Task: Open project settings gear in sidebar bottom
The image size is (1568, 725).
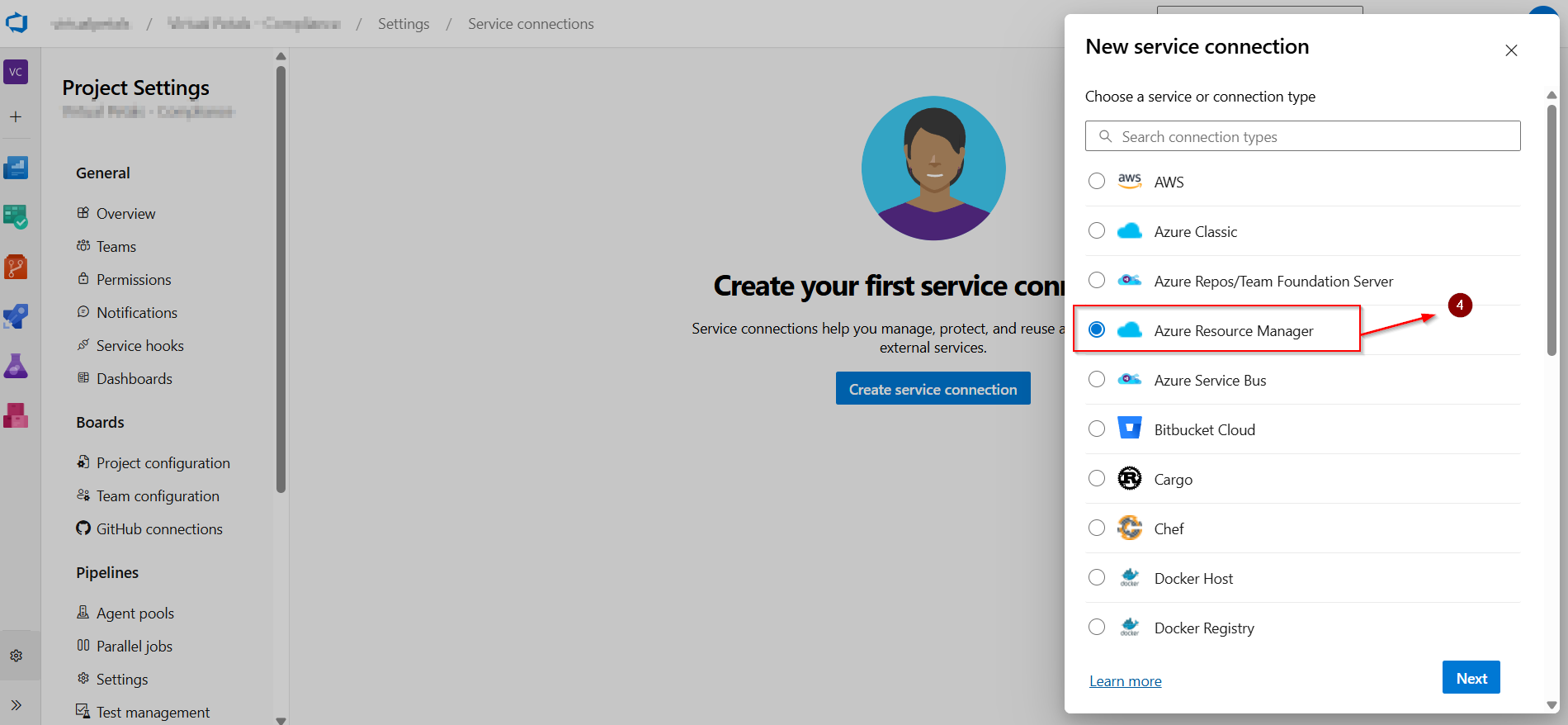Action: (17, 656)
